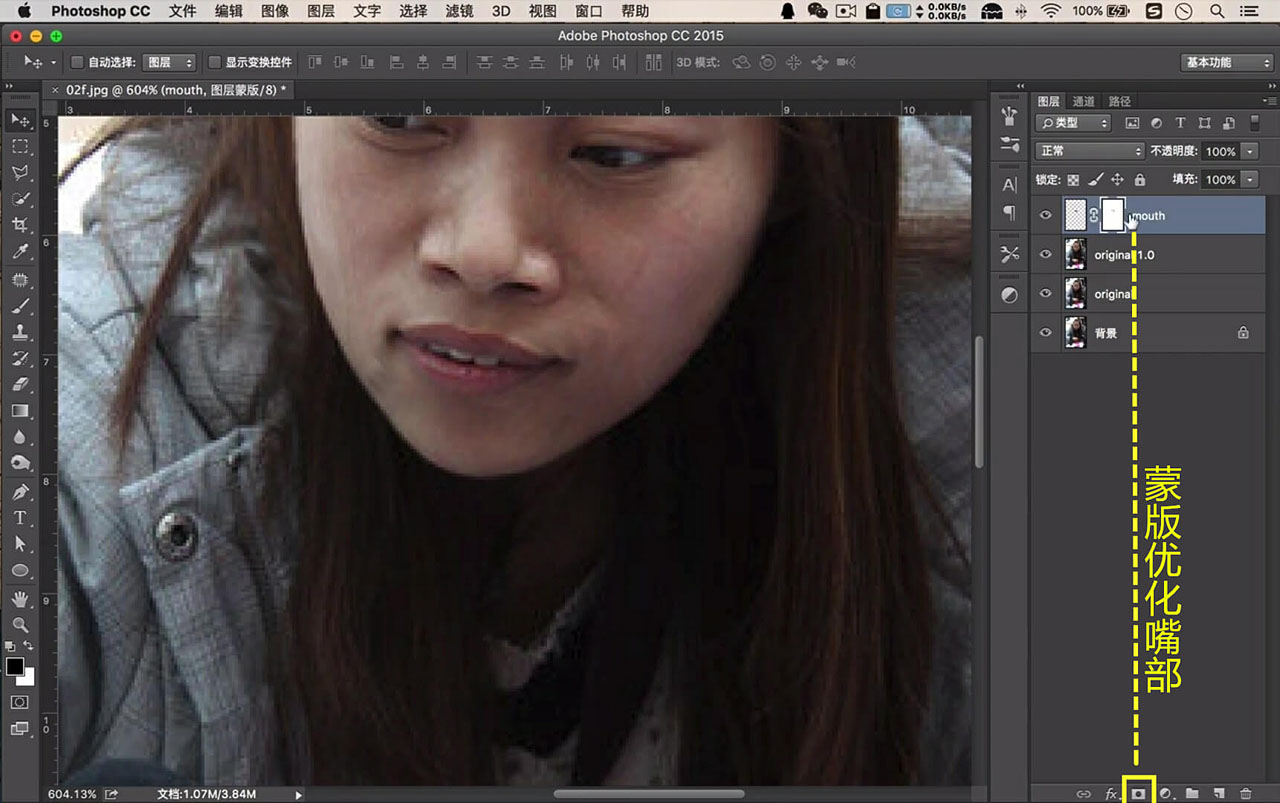Image resolution: width=1280 pixels, height=803 pixels.
Task: Add layer mask button in Layers panel
Action: click(1138, 793)
